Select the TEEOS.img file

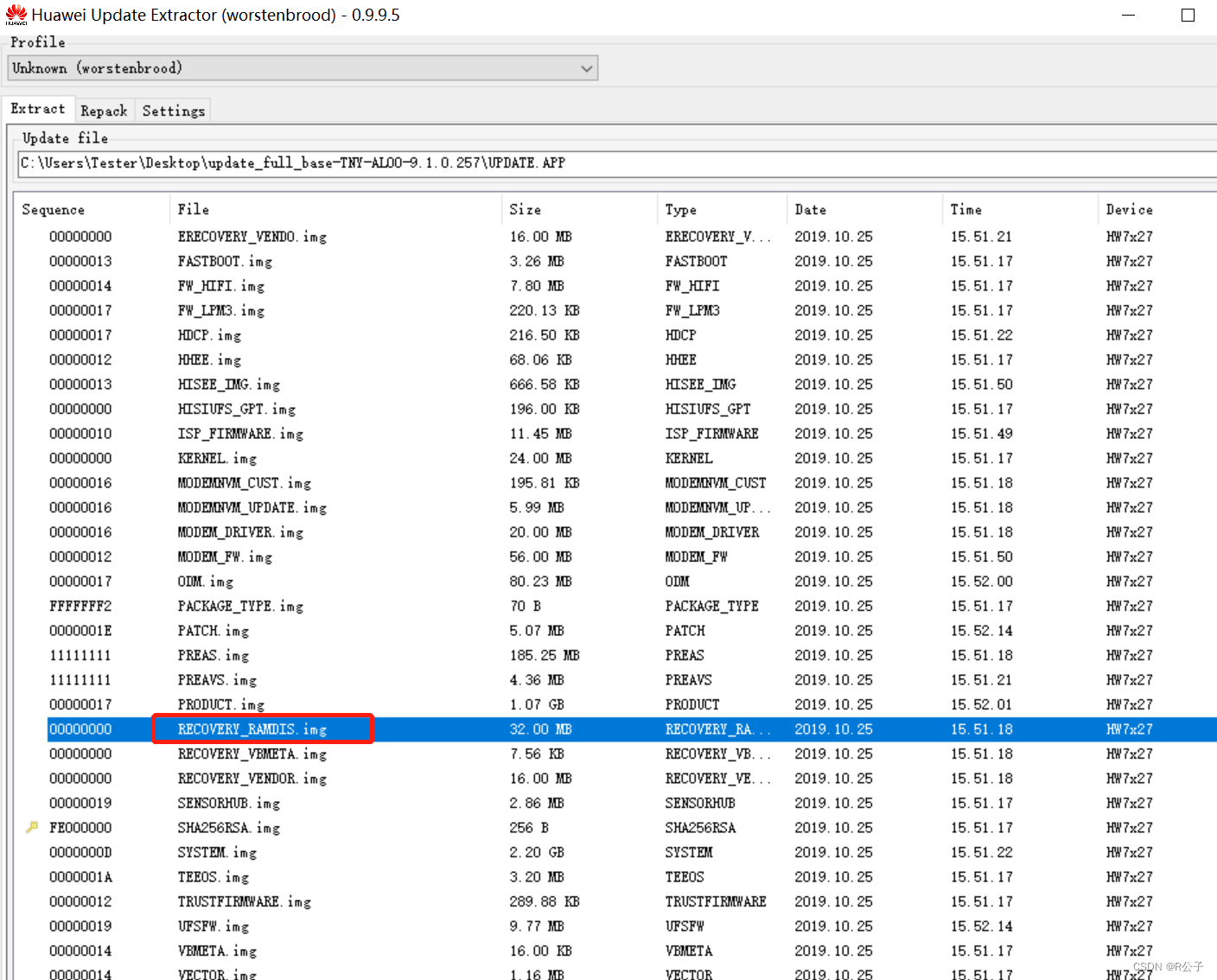click(x=213, y=877)
